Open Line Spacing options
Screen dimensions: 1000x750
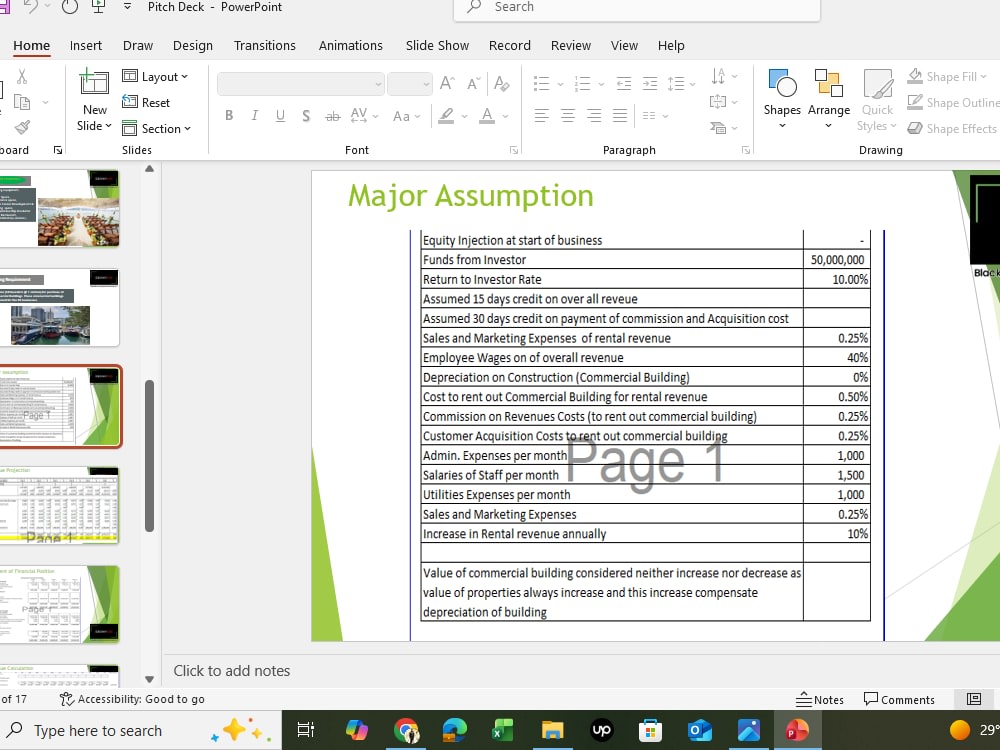681,83
